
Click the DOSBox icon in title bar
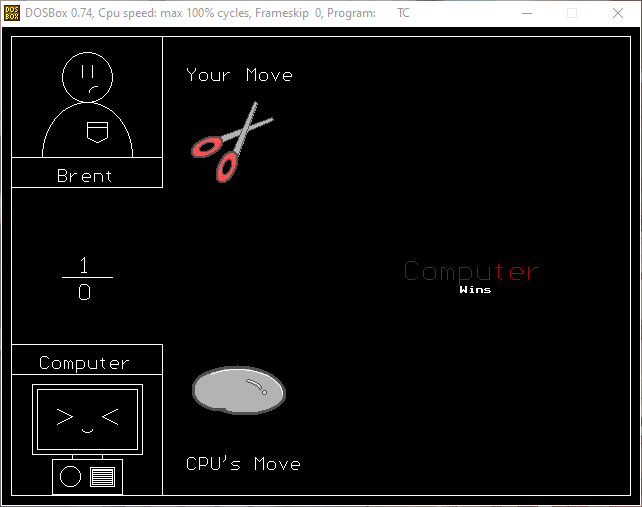click(x=12, y=13)
